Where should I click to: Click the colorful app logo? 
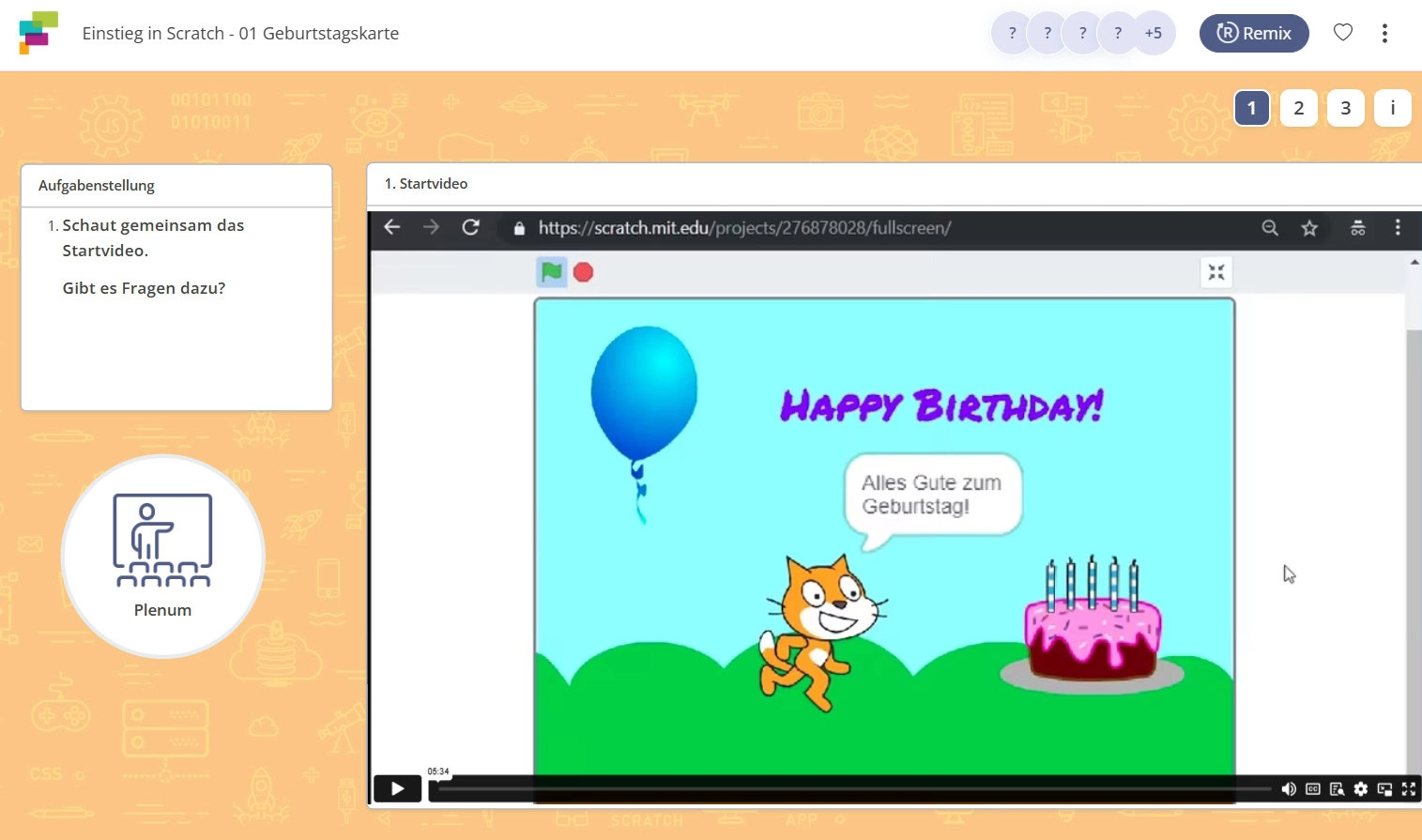tap(38, 33)
